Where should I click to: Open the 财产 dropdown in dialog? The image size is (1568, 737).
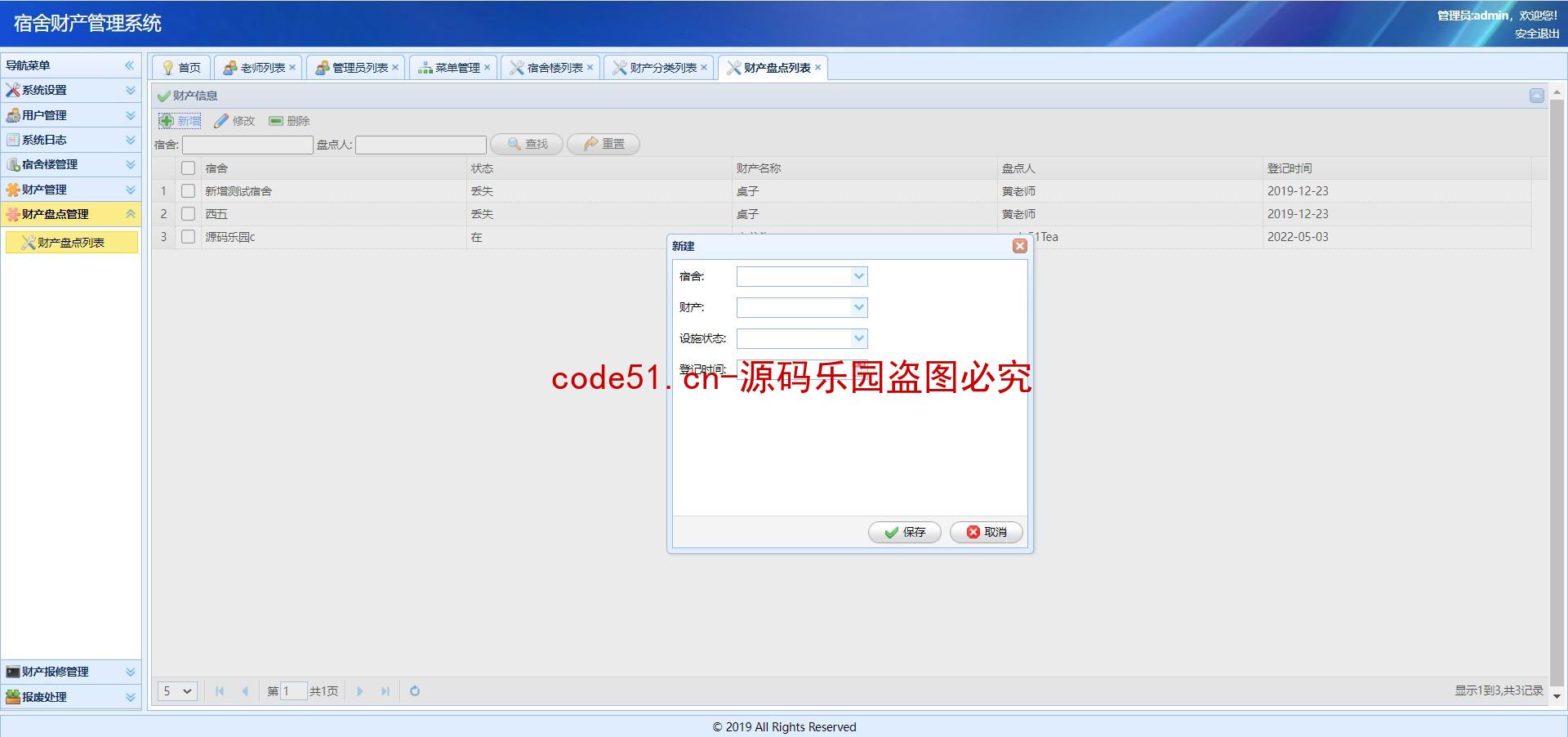click(858, 307)
